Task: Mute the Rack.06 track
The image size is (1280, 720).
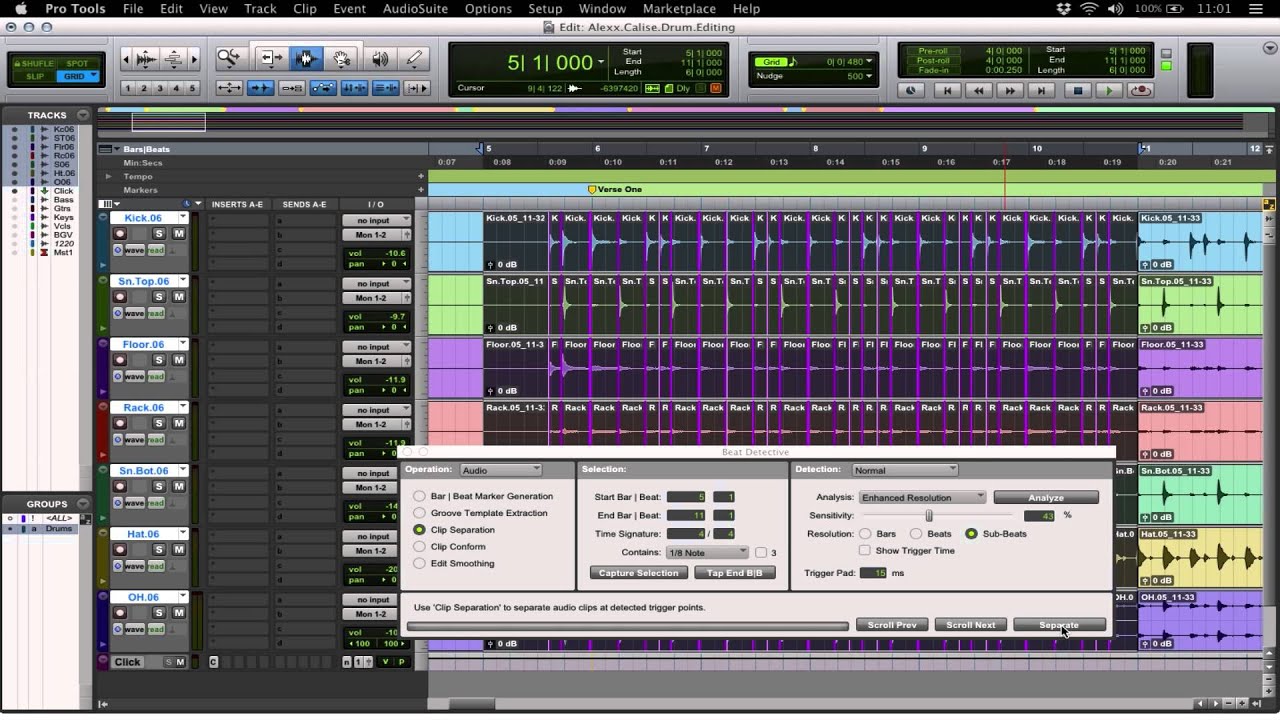Action: click(x=179, y=423)
